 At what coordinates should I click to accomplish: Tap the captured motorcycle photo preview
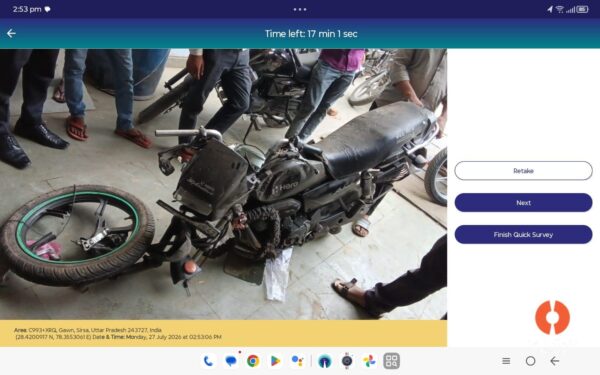click(x=223, y=184)
